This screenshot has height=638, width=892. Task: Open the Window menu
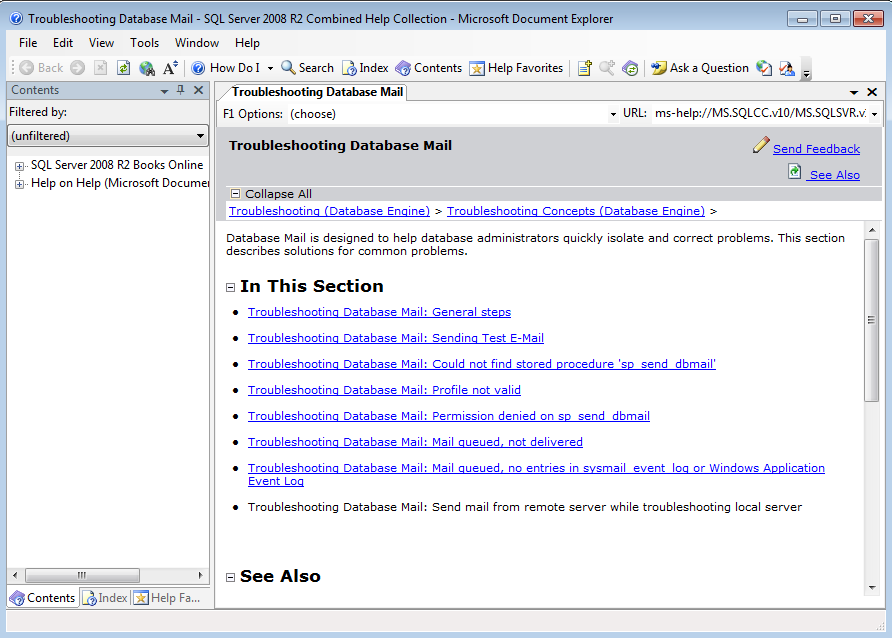click(x=197, y=43)
